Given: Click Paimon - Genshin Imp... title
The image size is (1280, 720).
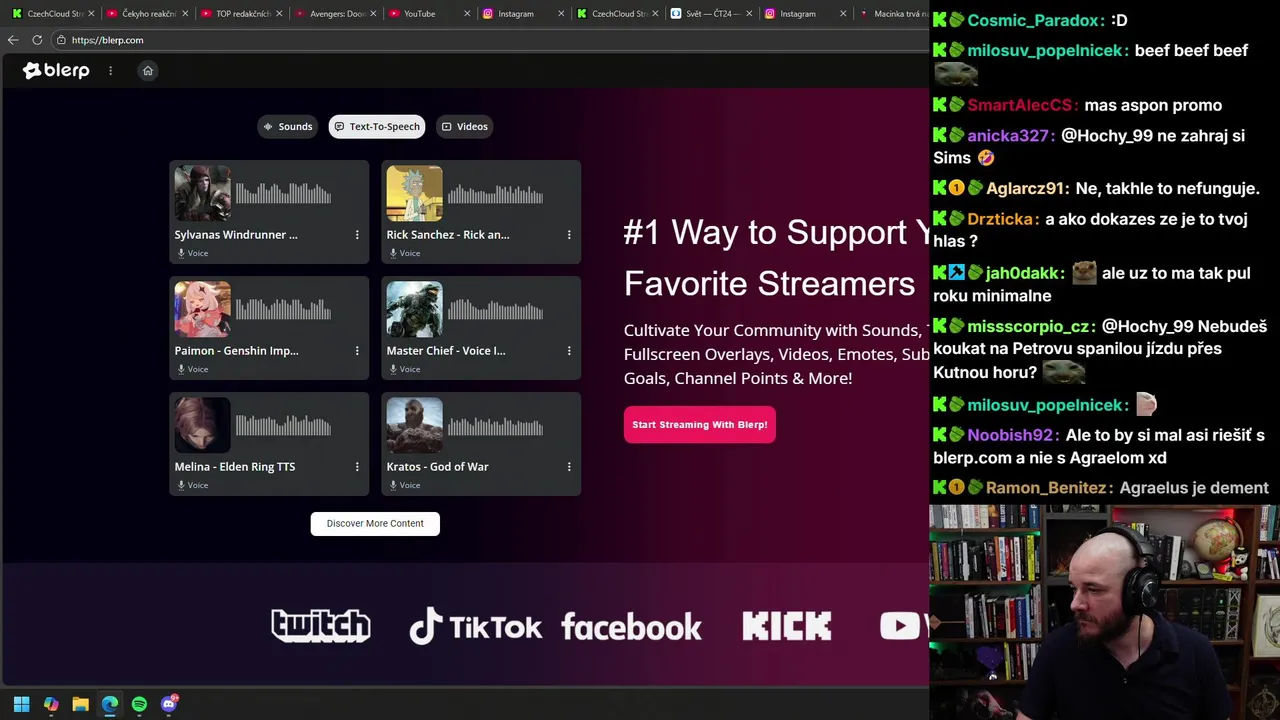Looking at the screenshot, I should click(236, 351).
